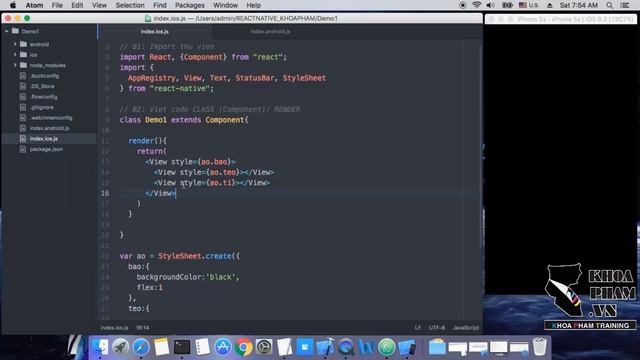Open Terminal from the Dock

[182, 347]
